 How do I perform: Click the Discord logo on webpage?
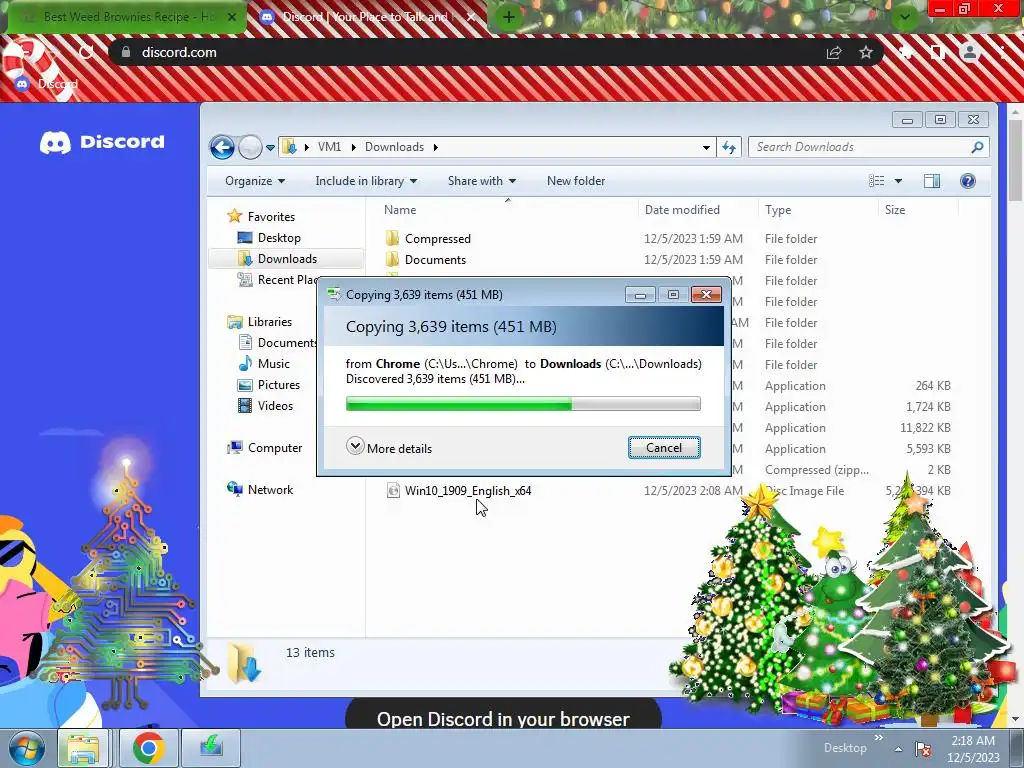pos(103,142)
